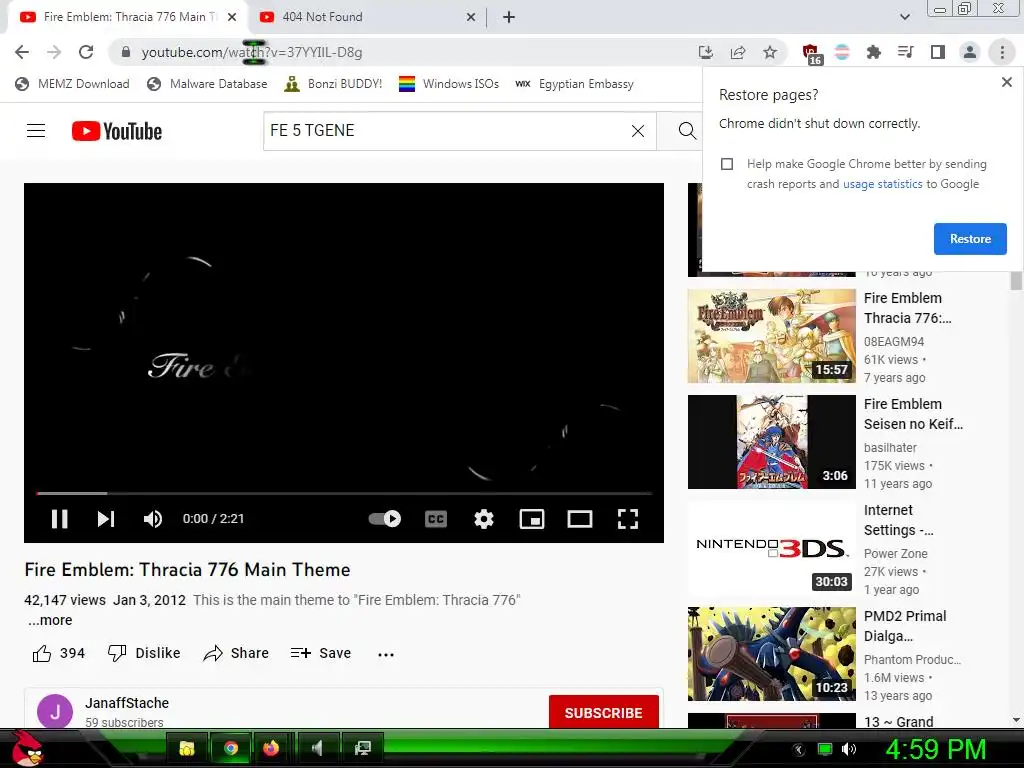1024x768 pixels.
Task: Select the Fire Emblem Thracia 776 tab
Action: [x=127, y=17]
